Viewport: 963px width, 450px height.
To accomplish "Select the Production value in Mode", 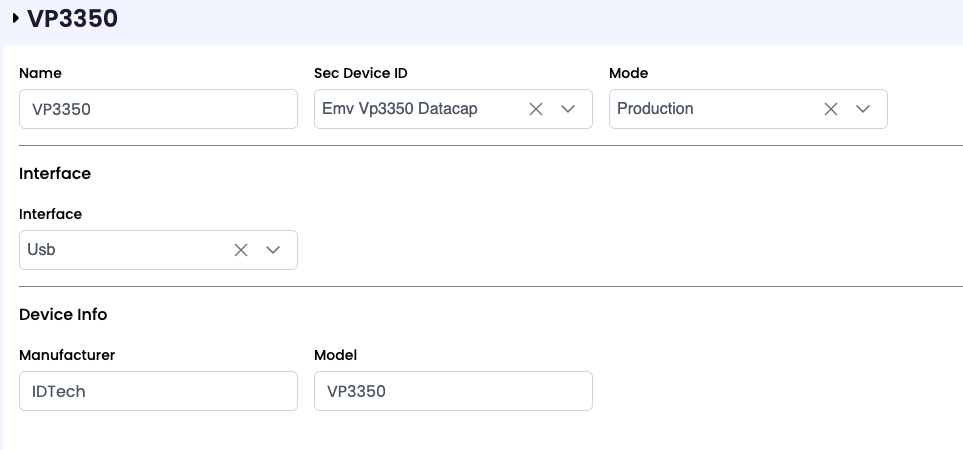I will click(x=655, y=109).
